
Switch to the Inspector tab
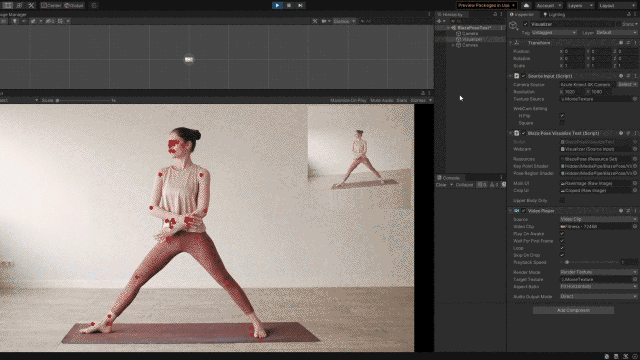coord(522,14)
